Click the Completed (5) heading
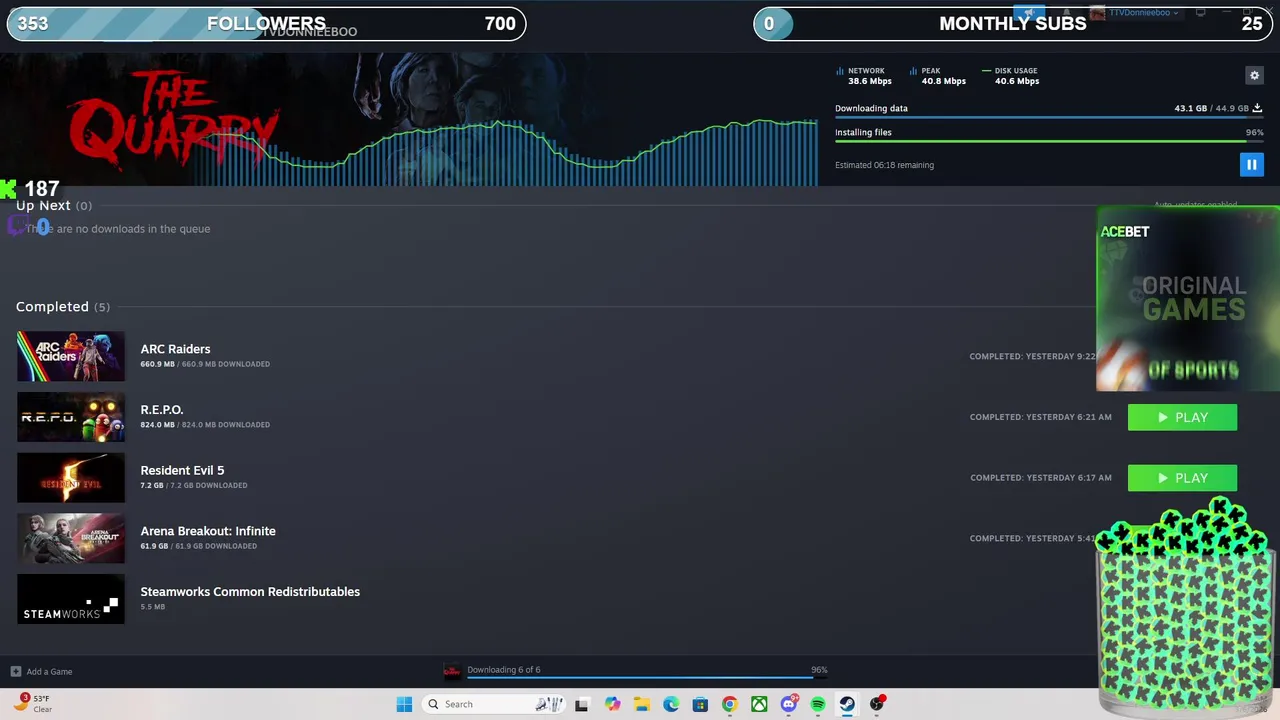This screenshot has width=1280, height=720. pyautogui.click(x=63, y=306)
